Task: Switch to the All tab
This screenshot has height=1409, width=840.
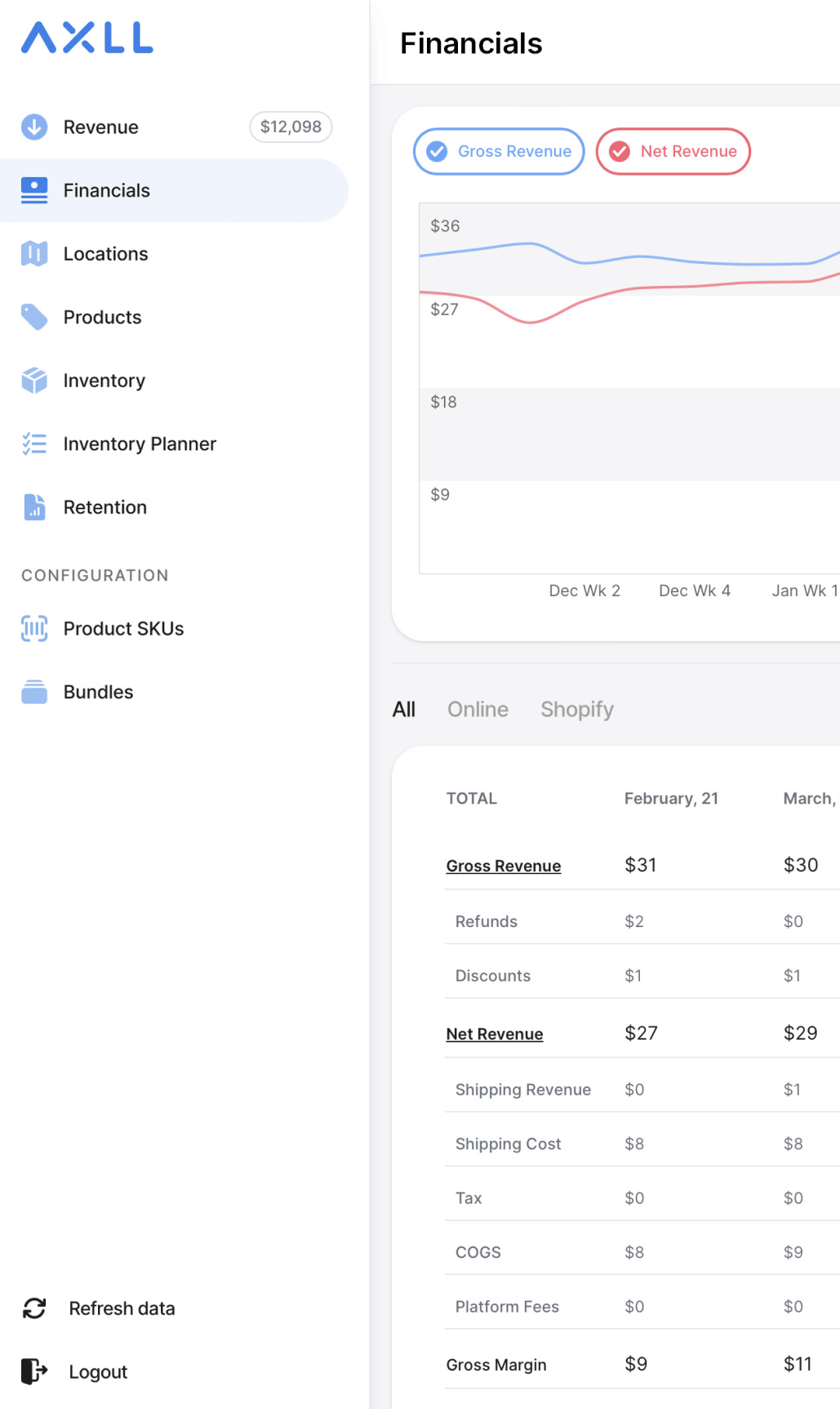Action: coord(404,709)
